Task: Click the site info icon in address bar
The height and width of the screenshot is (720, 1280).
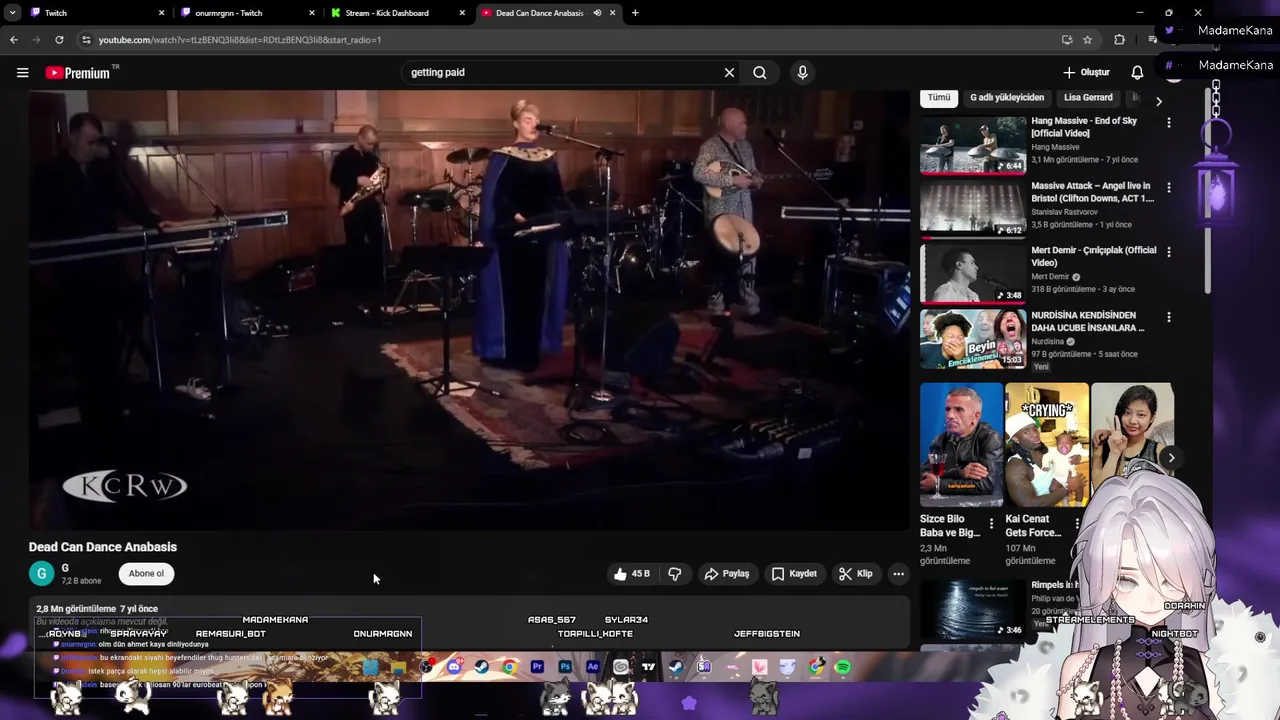Action: [86, 40]
